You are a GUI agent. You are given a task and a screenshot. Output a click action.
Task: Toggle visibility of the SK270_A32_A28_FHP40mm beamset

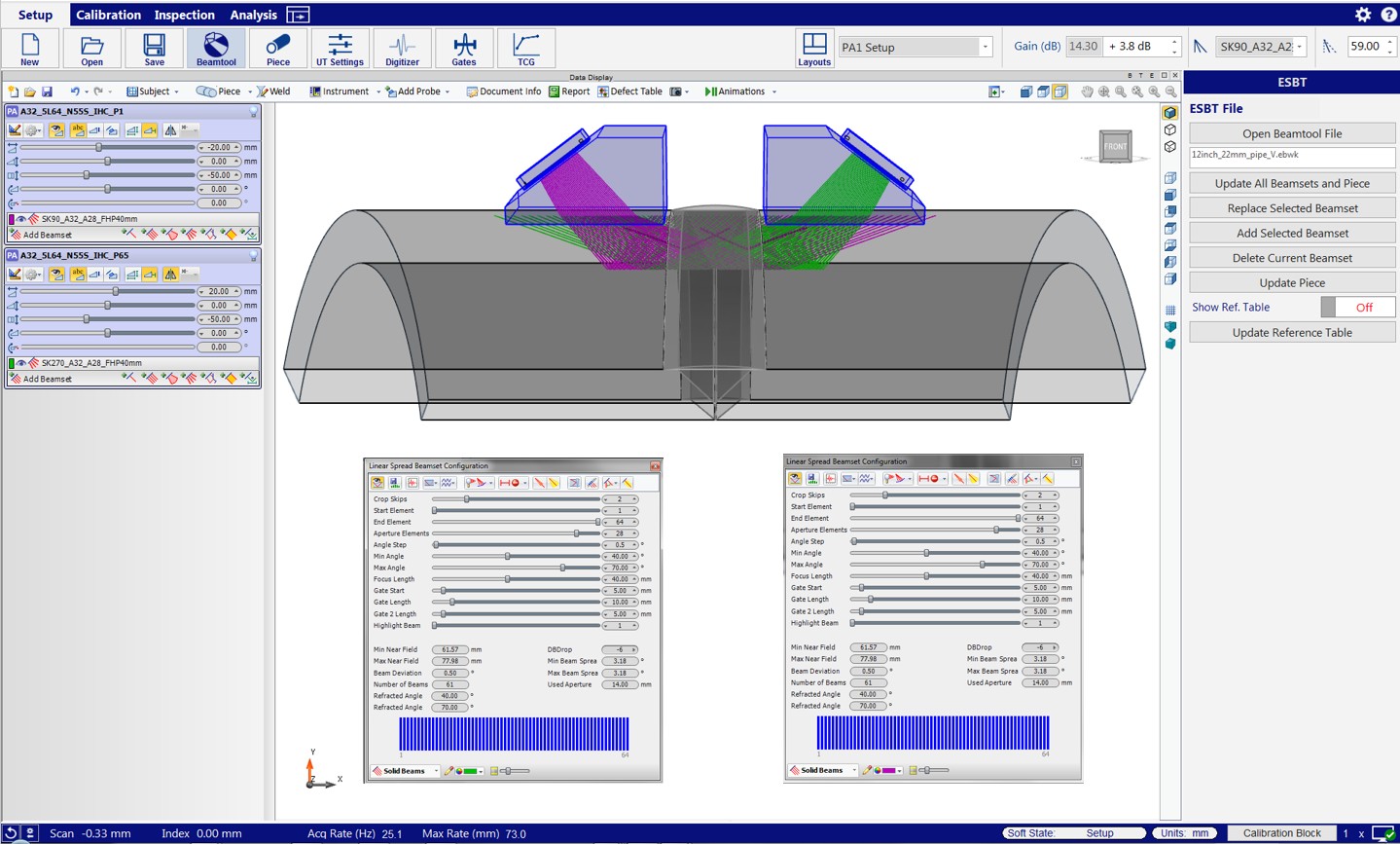click(21, 363)
